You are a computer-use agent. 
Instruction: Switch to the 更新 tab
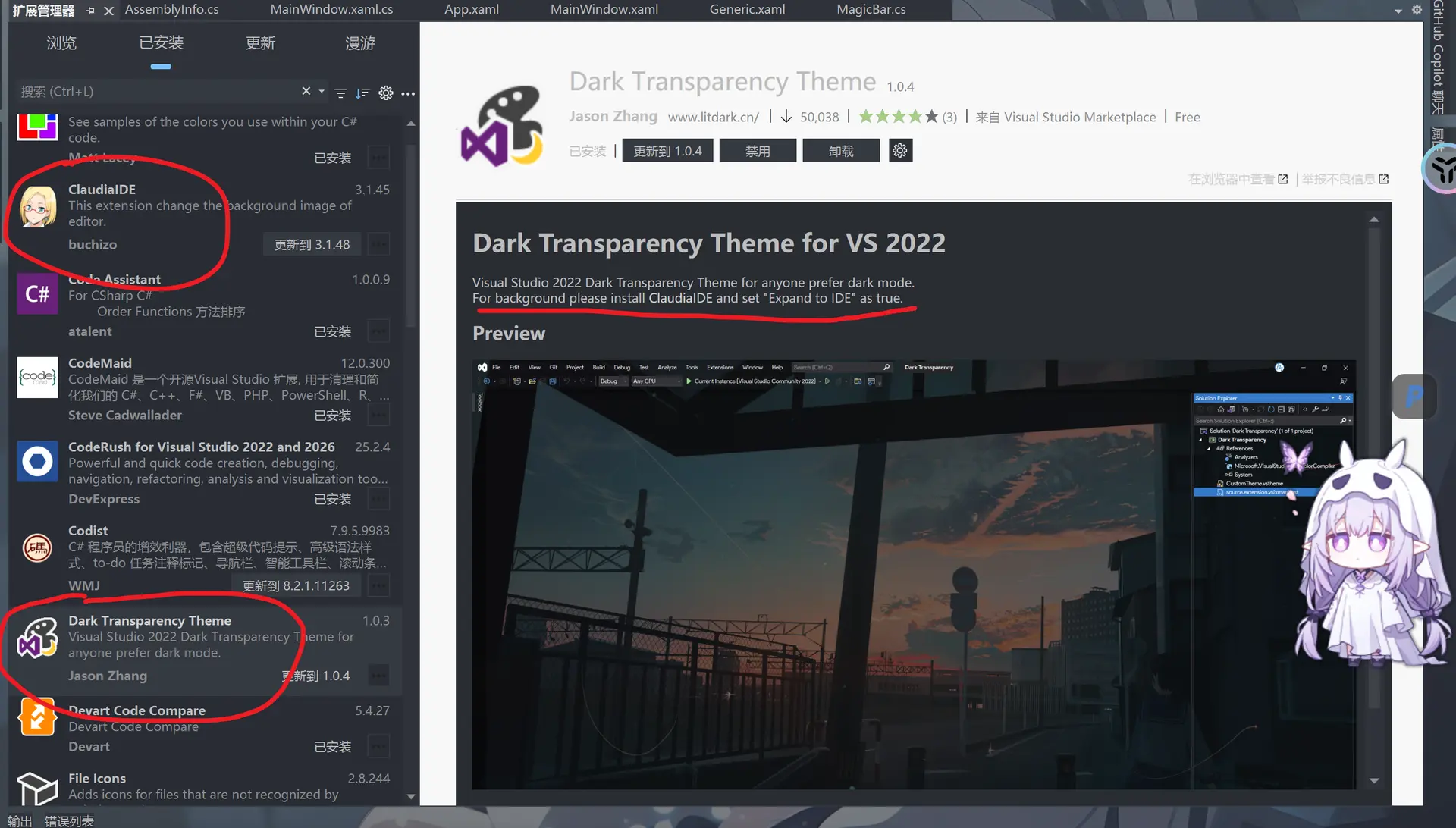[x=260, y=43]
